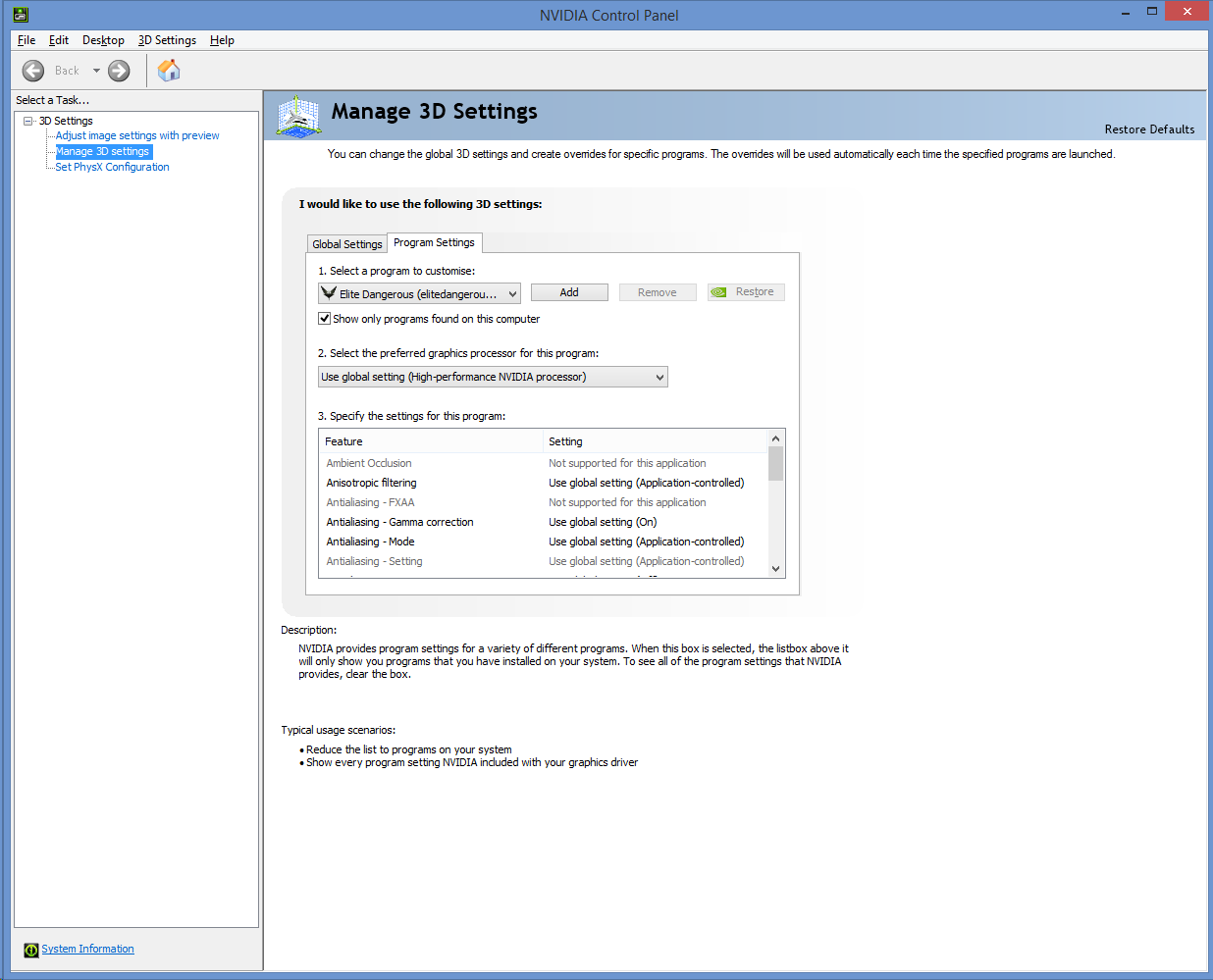Click the NVIDIA Control Panel title bar icon
This screenshot has height=980, width=1213.
coord(21,15)
